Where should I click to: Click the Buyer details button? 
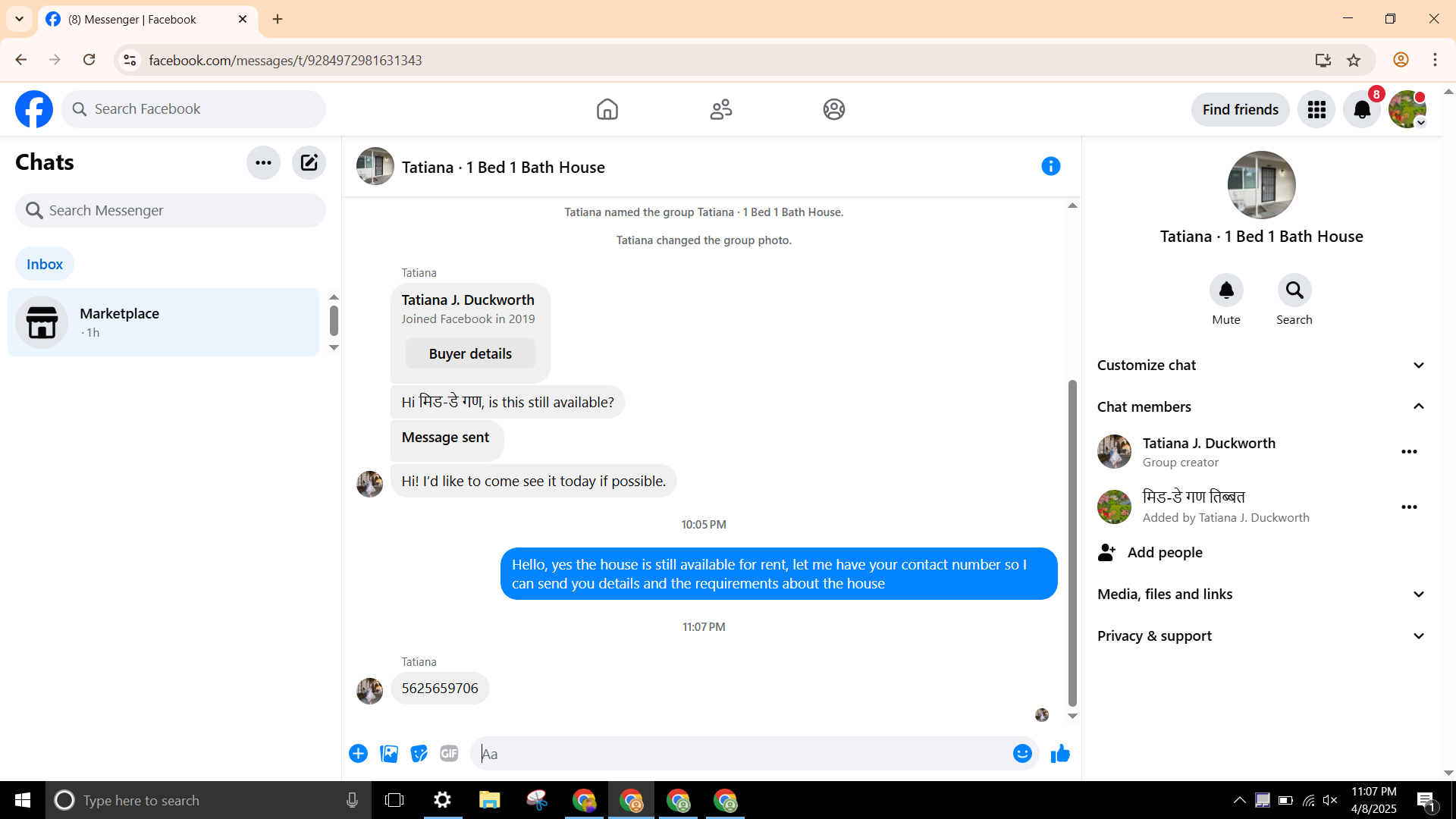click(470, 353)
